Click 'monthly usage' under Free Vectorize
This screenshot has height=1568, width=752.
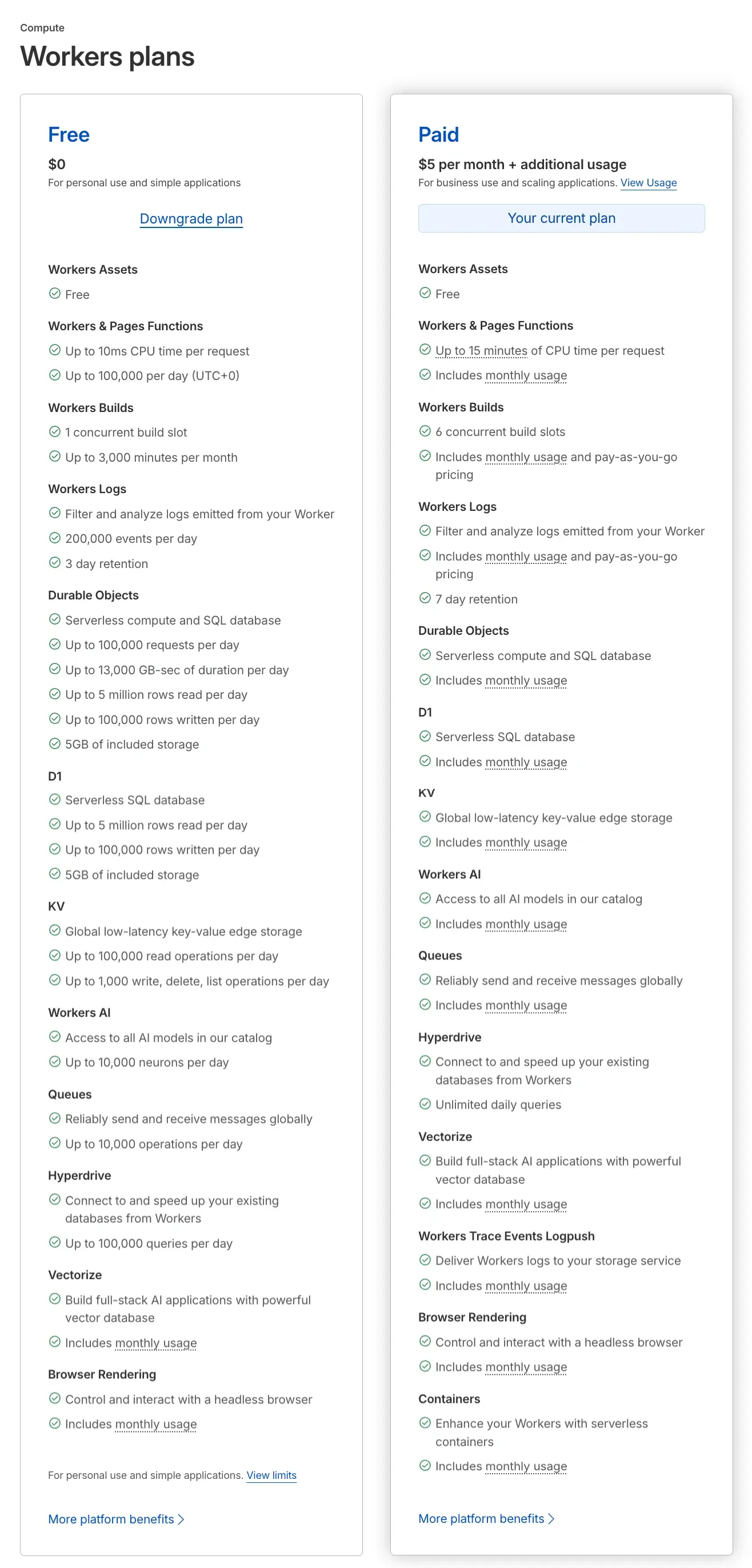156,1342
